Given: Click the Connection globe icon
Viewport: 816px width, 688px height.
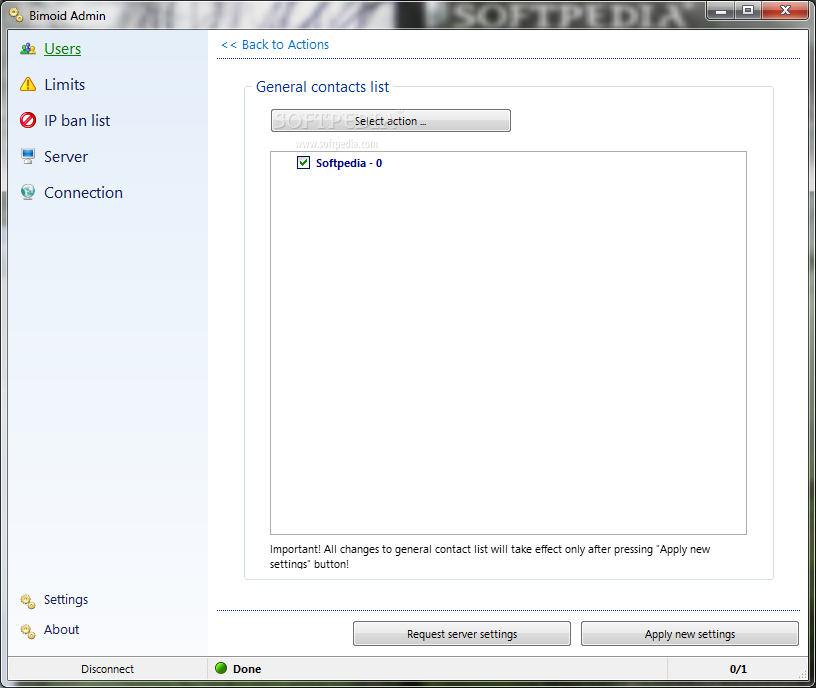Looking at the screenshot, I should tap(28, 192).
